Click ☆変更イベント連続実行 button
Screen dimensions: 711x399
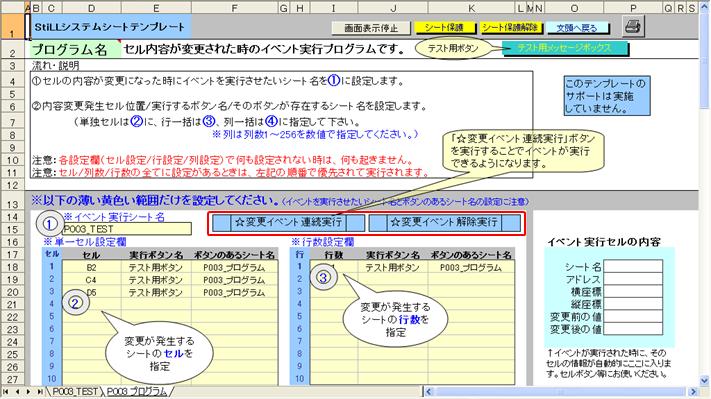pyautogui.click(x=288, y=223)
